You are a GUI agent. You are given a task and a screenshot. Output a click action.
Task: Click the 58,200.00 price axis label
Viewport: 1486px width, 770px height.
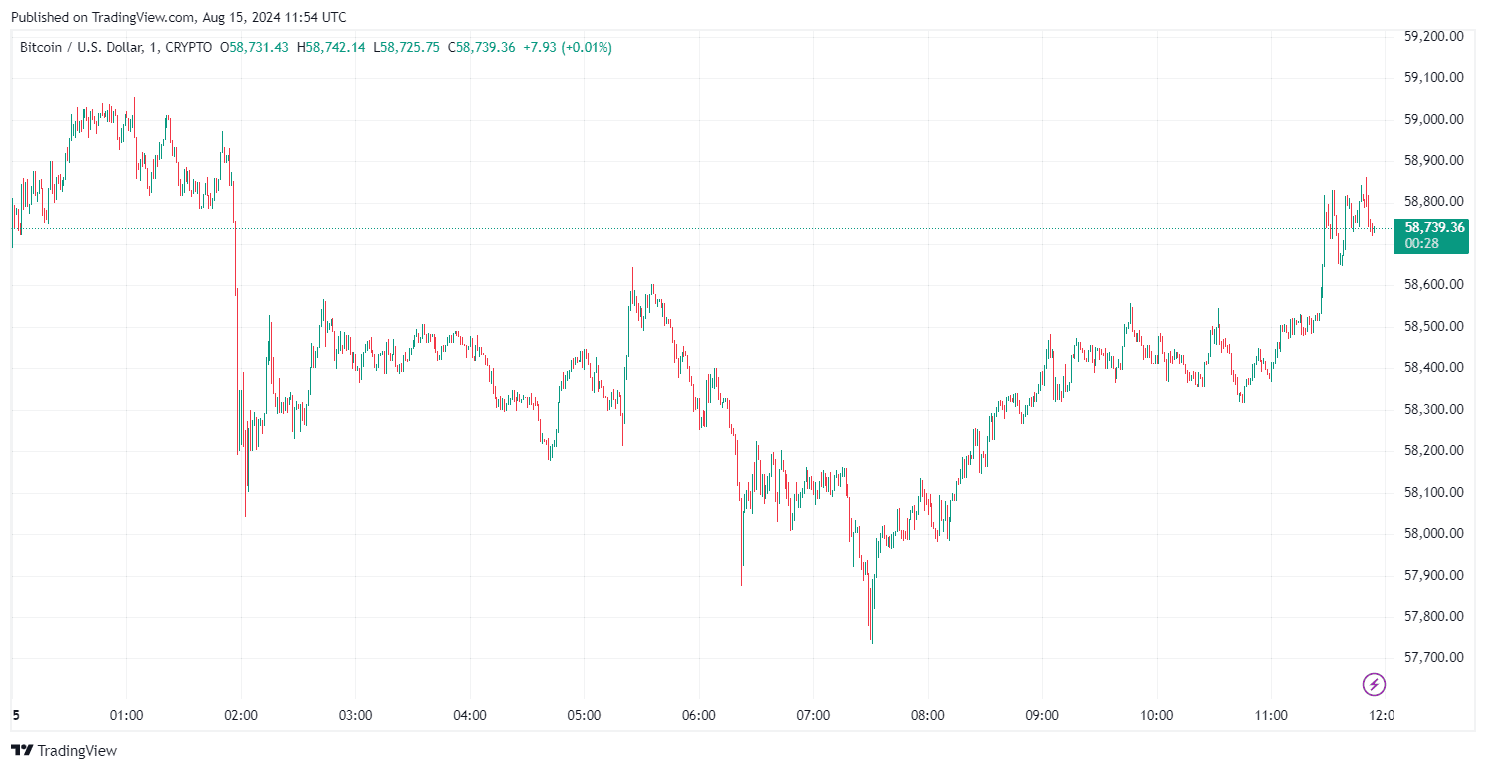[x=1434, y=450]
